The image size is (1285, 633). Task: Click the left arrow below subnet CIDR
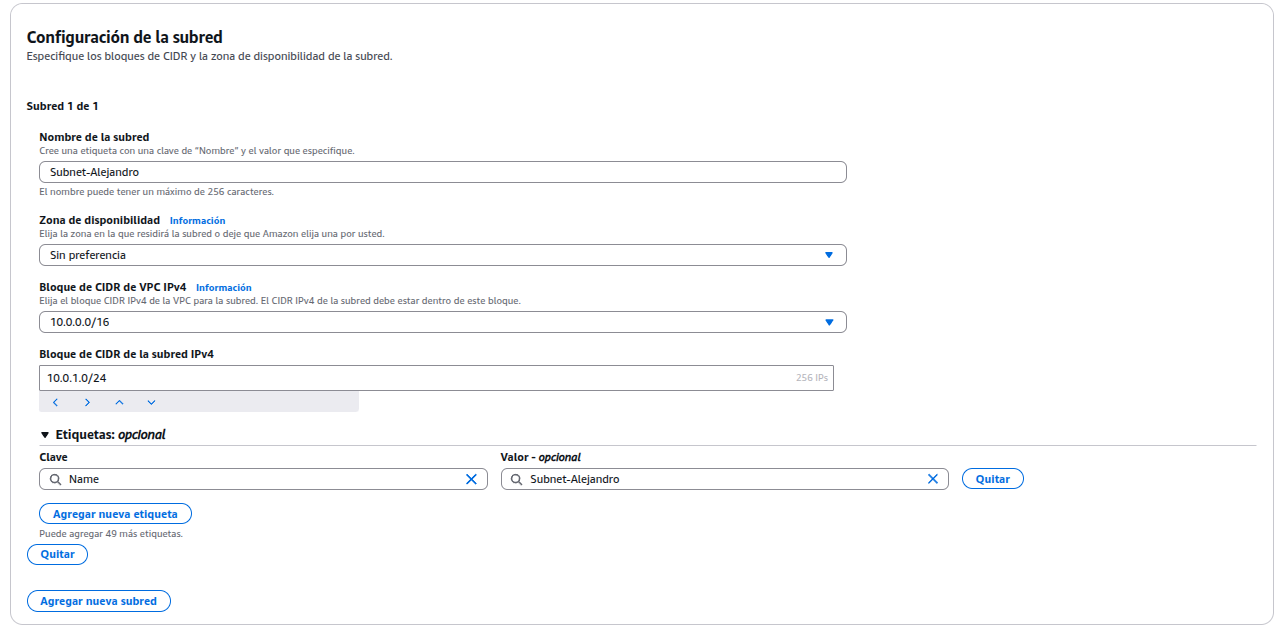click(x=56, y=402)
